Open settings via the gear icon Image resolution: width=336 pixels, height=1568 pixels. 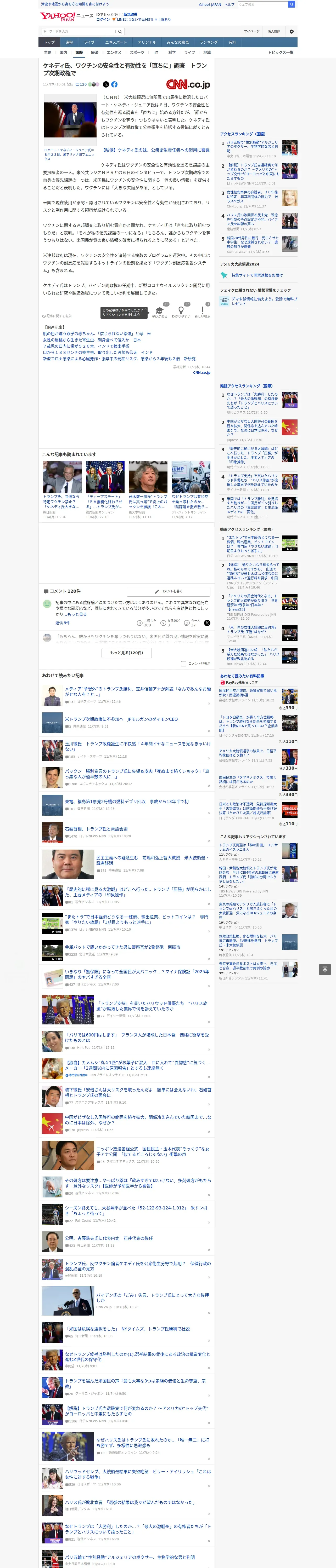pyautogui.click(x=292, y=31)
